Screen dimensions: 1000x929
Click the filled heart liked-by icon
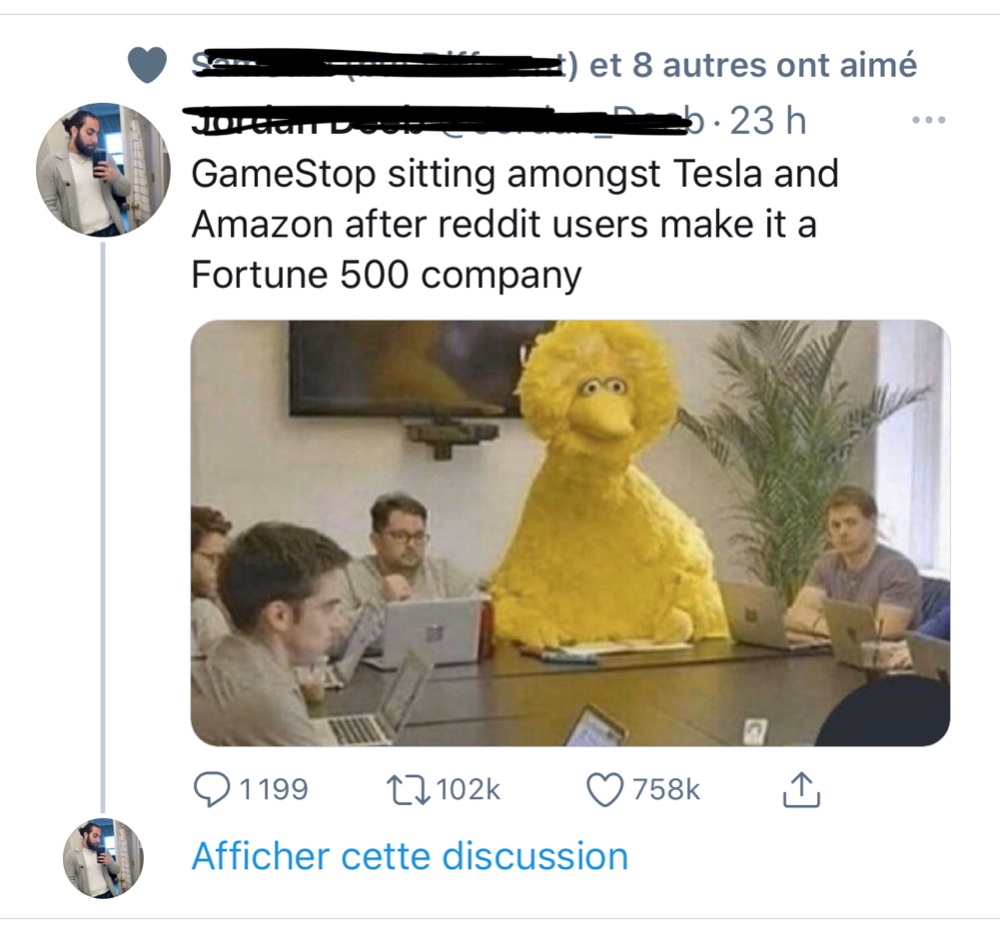tap(147, 65)
